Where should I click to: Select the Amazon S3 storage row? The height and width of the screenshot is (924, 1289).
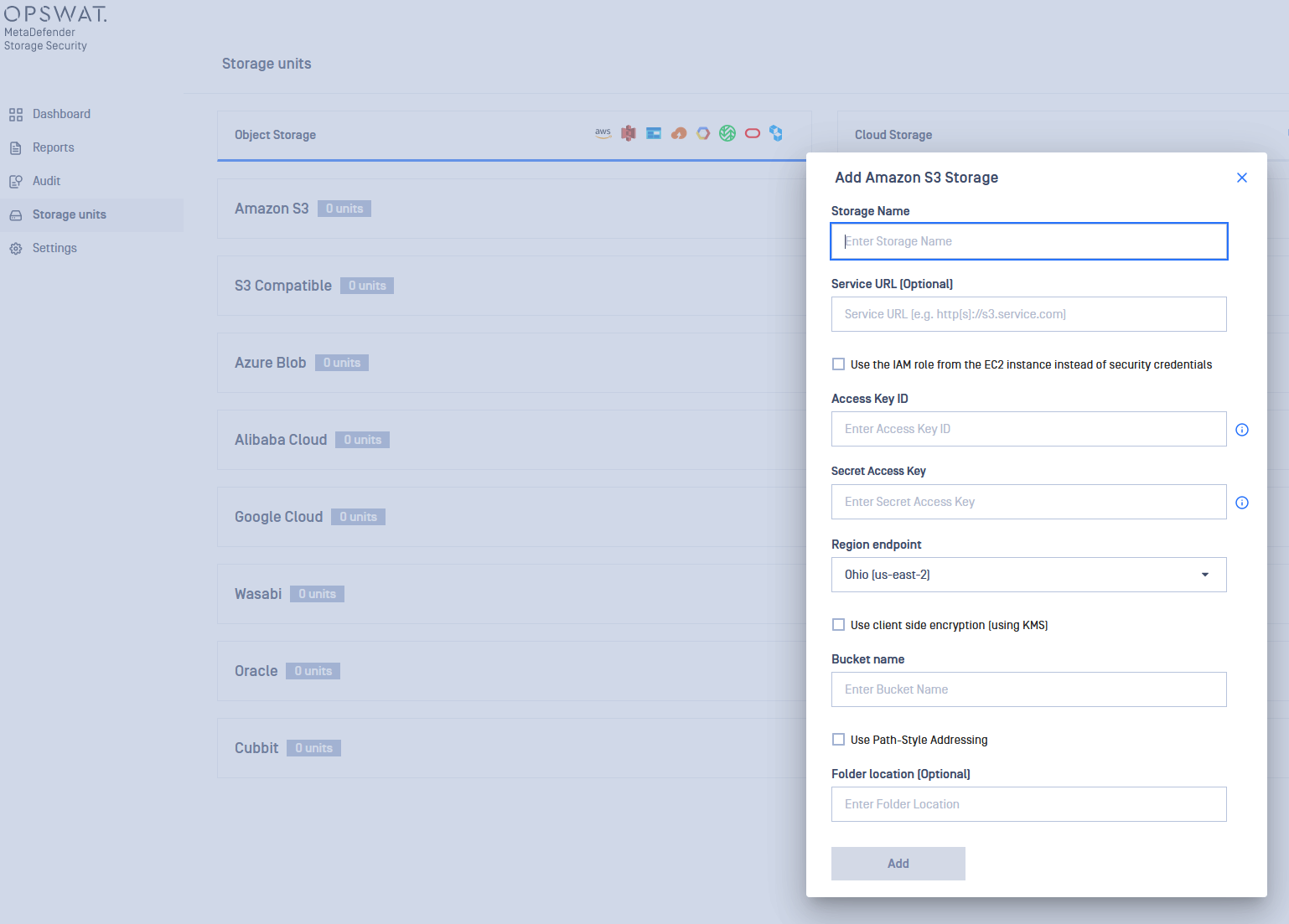coord(511,209)
